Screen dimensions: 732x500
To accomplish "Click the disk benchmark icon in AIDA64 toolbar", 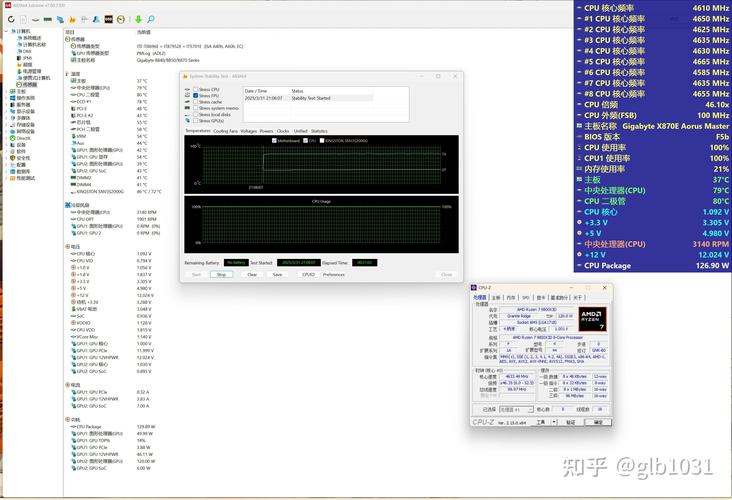I will [35, 20].
